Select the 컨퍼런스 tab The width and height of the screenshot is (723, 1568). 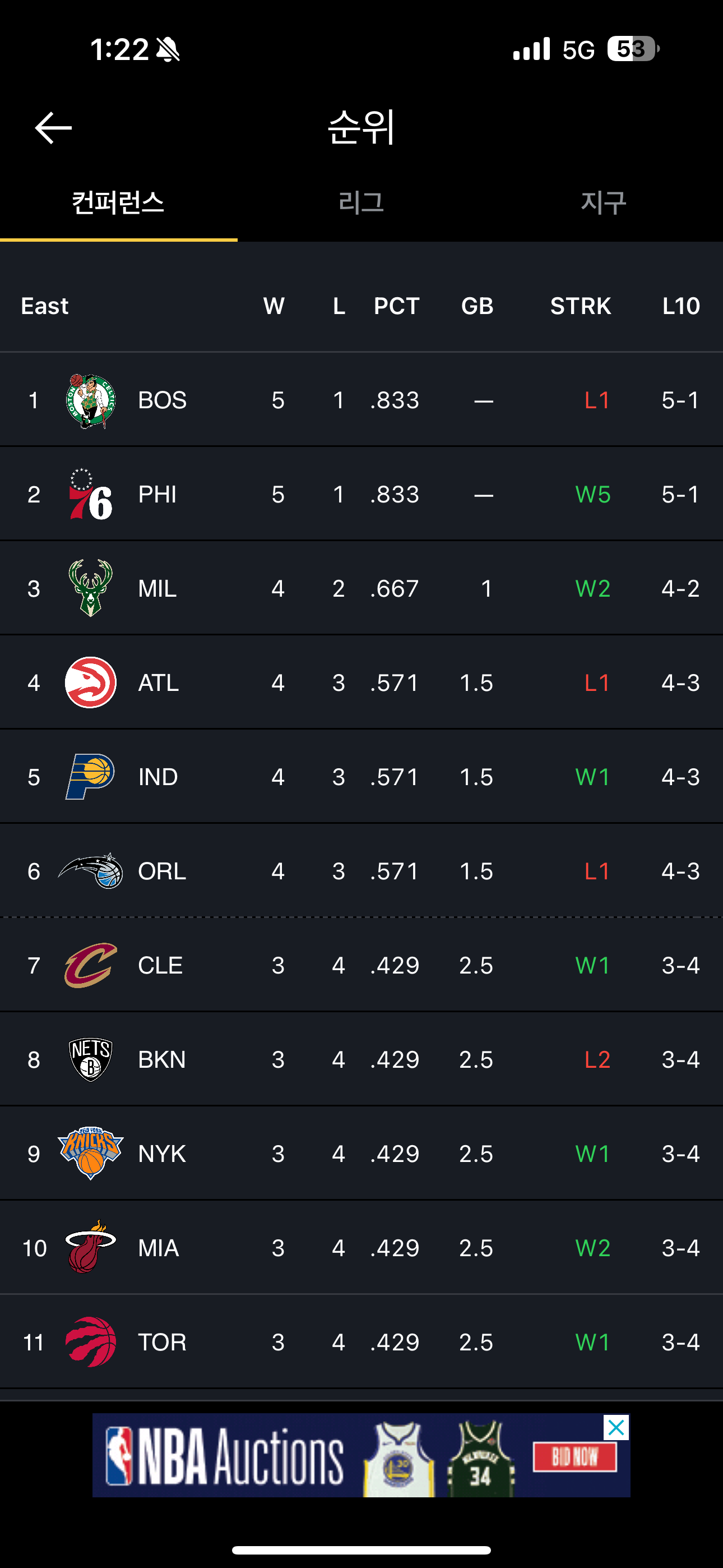click(118, 202)
